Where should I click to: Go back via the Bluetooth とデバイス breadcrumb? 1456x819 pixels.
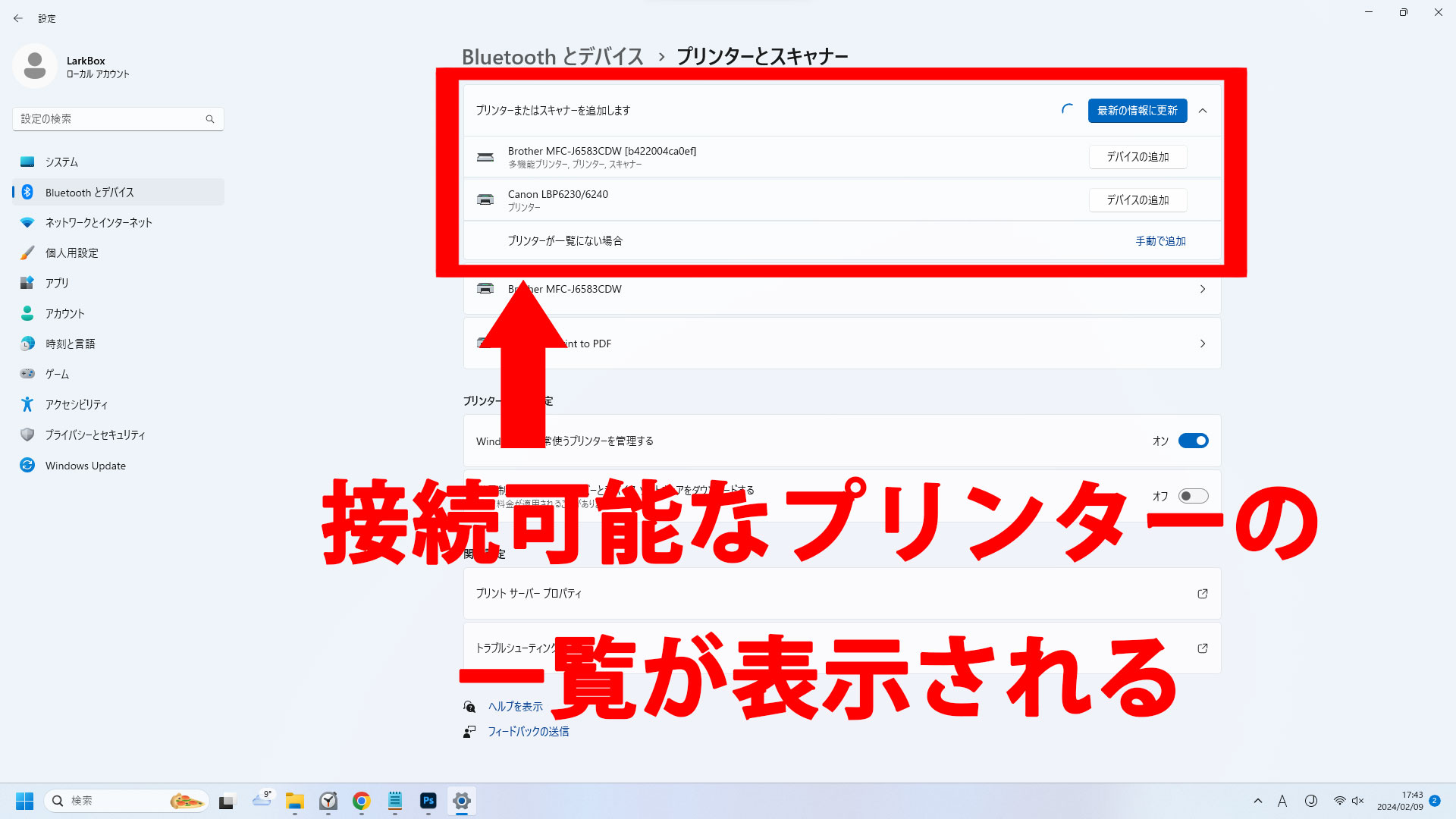coord(553,55)
